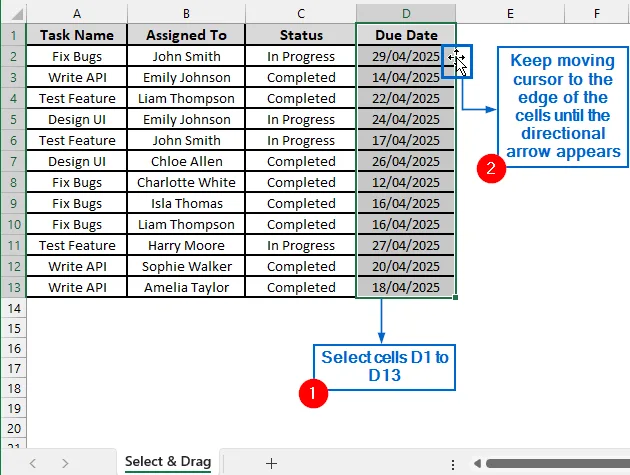The width and height of the screenshot is (630, 475).
Task: Click the Charlotte White cell
Action: [186, 182]
